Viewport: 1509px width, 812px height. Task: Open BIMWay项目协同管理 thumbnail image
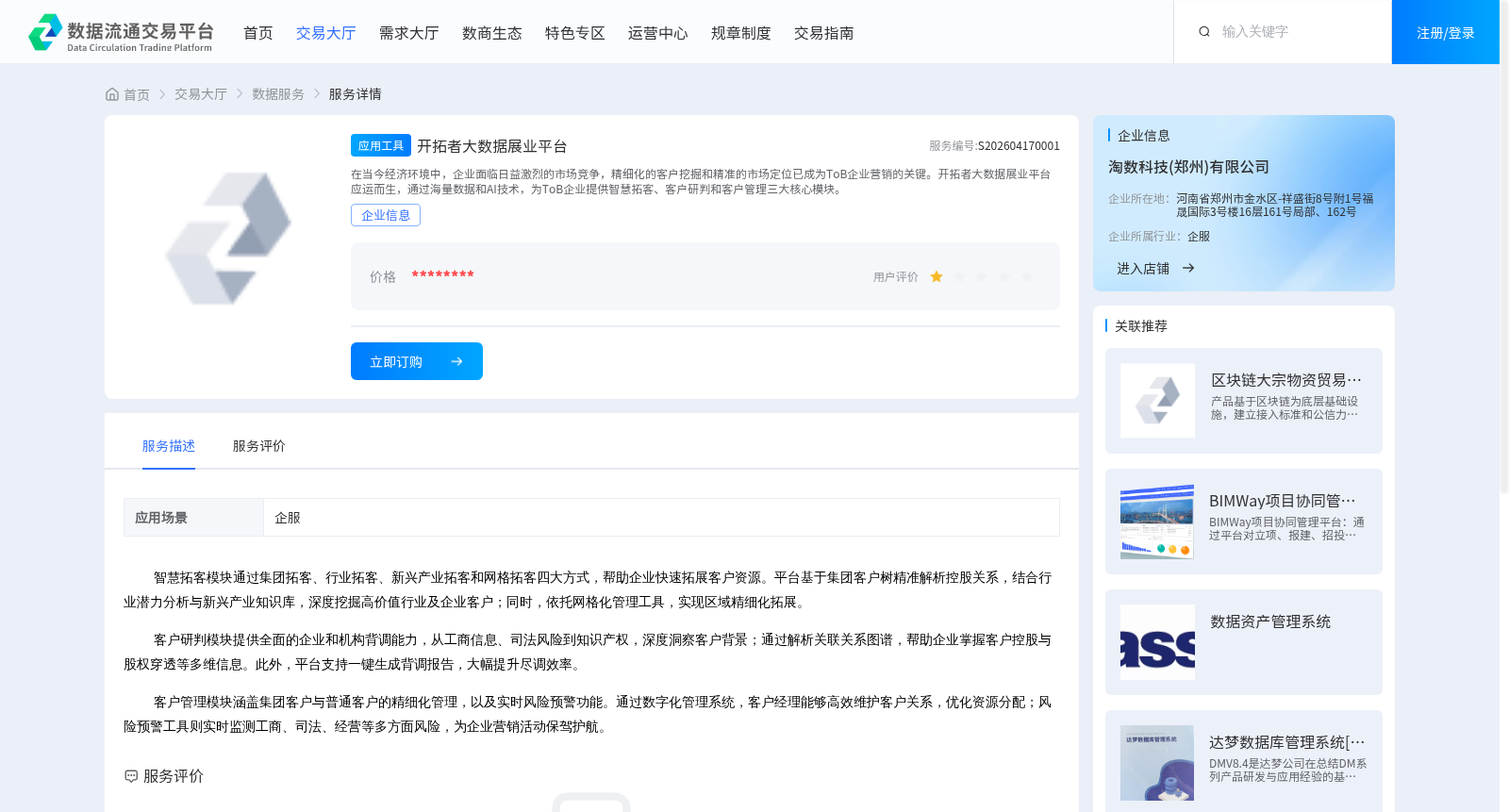1157,522
